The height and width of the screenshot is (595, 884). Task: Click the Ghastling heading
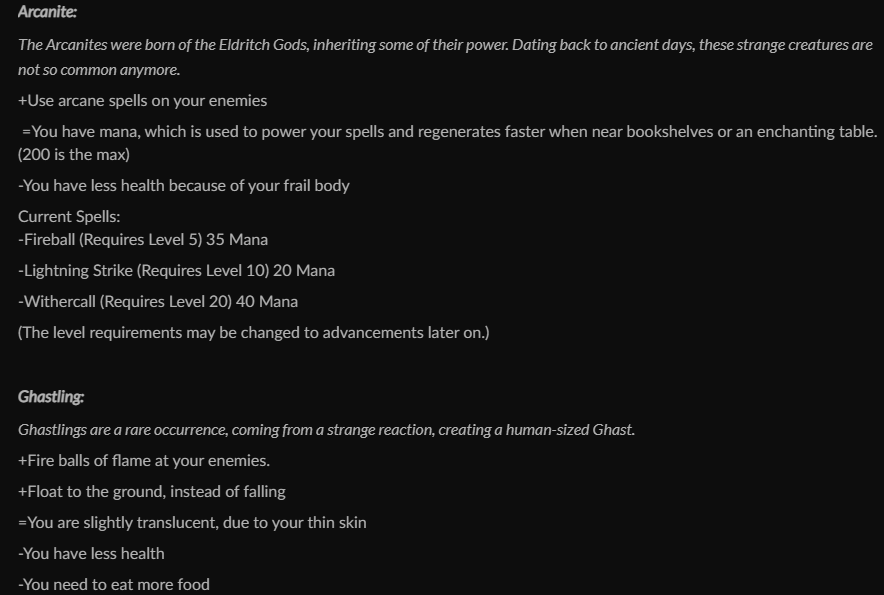(x=50, y=397)
